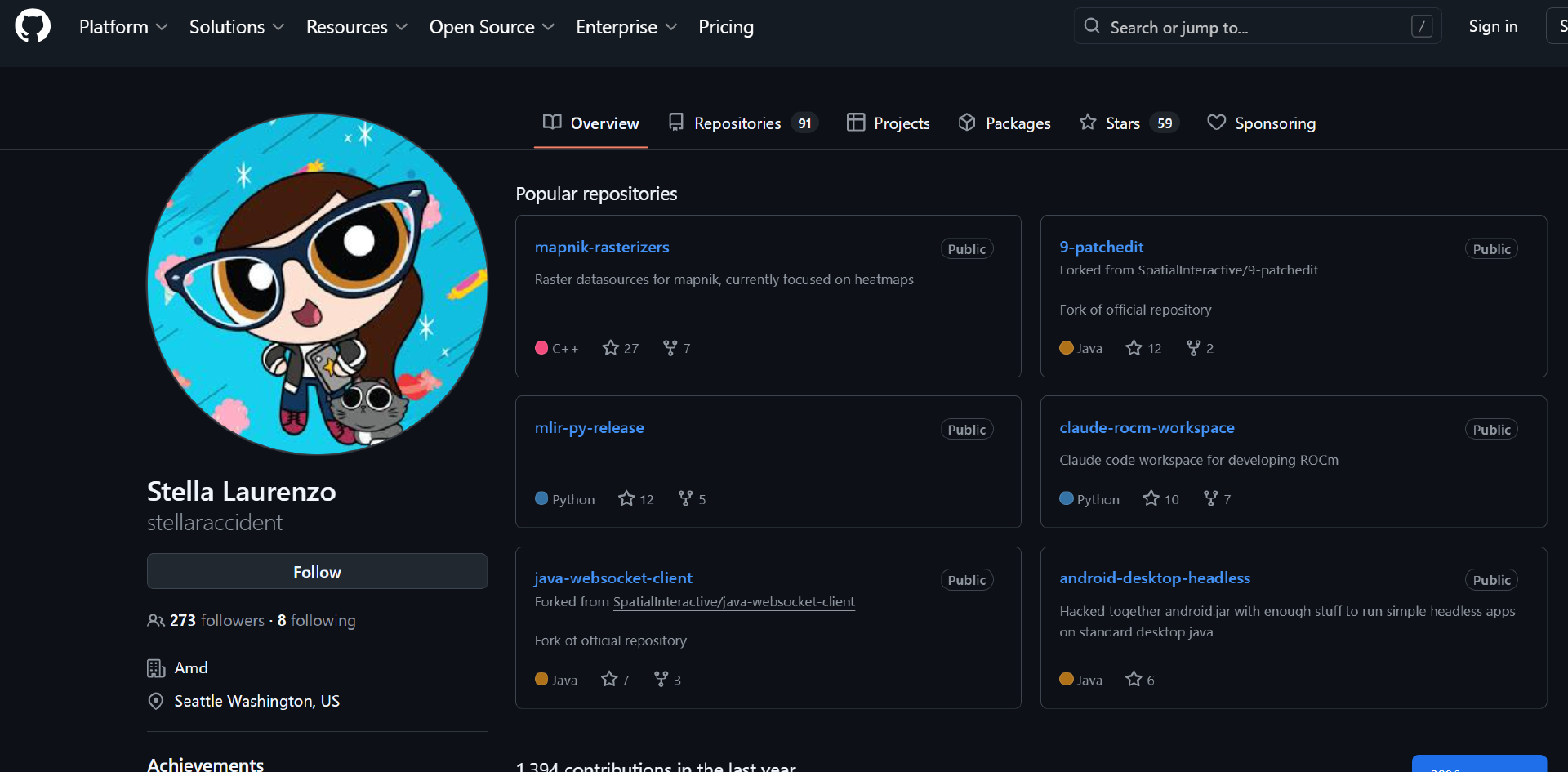Click the search magnifier icon
Viewport: 1568px width, 772px height.
[1092, 26]
